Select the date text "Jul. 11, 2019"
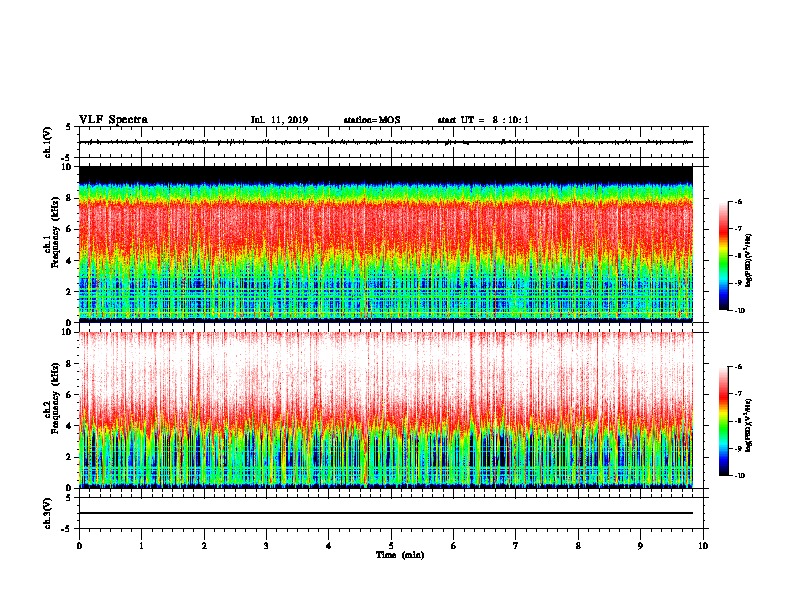The width and height of the screenshot is (792, 612). tap(279, 120)
